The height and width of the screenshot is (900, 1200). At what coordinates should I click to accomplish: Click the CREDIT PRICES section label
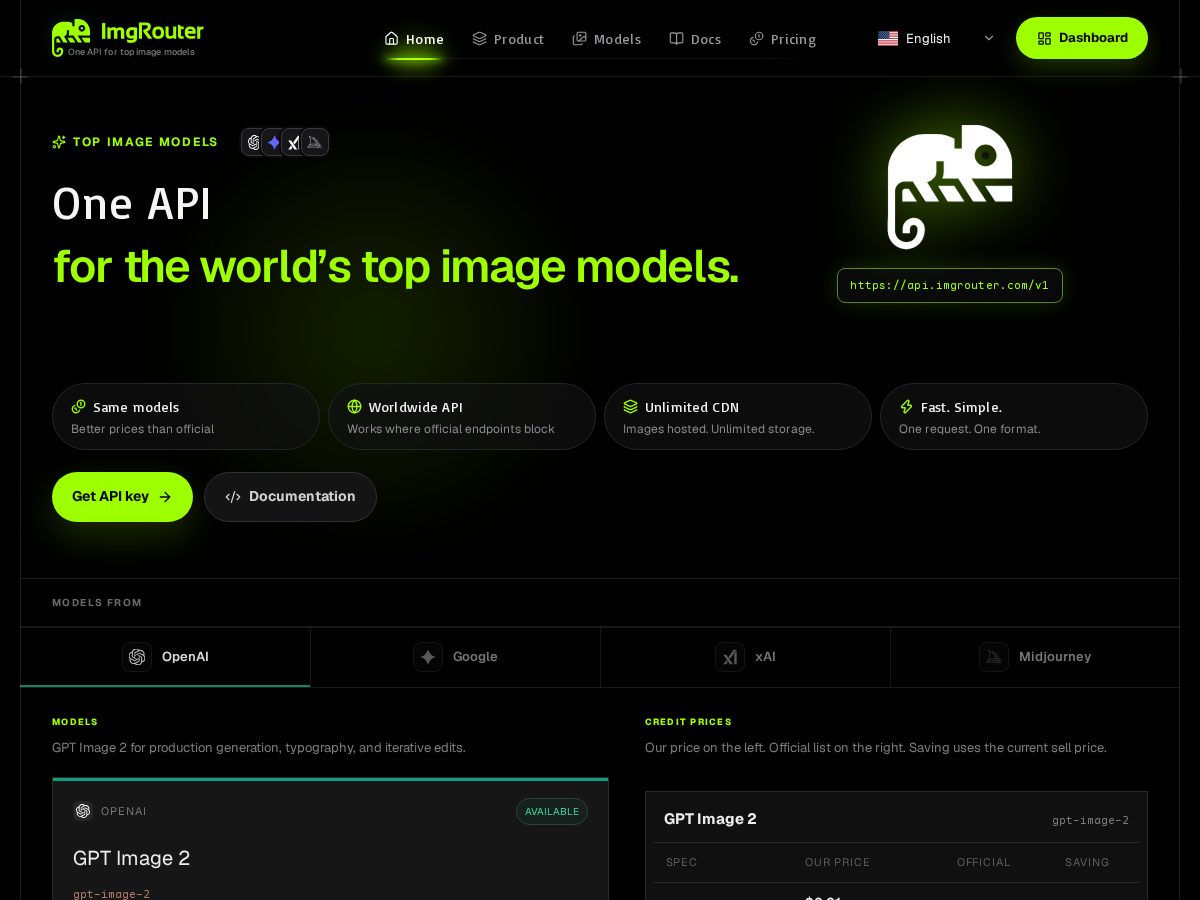(x=688, y=722)
